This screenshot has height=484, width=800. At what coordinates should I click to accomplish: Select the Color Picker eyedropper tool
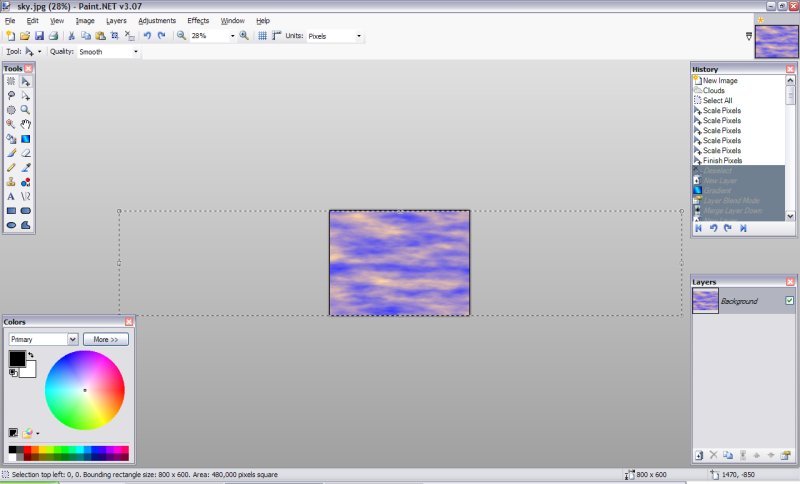click(26, 167)
